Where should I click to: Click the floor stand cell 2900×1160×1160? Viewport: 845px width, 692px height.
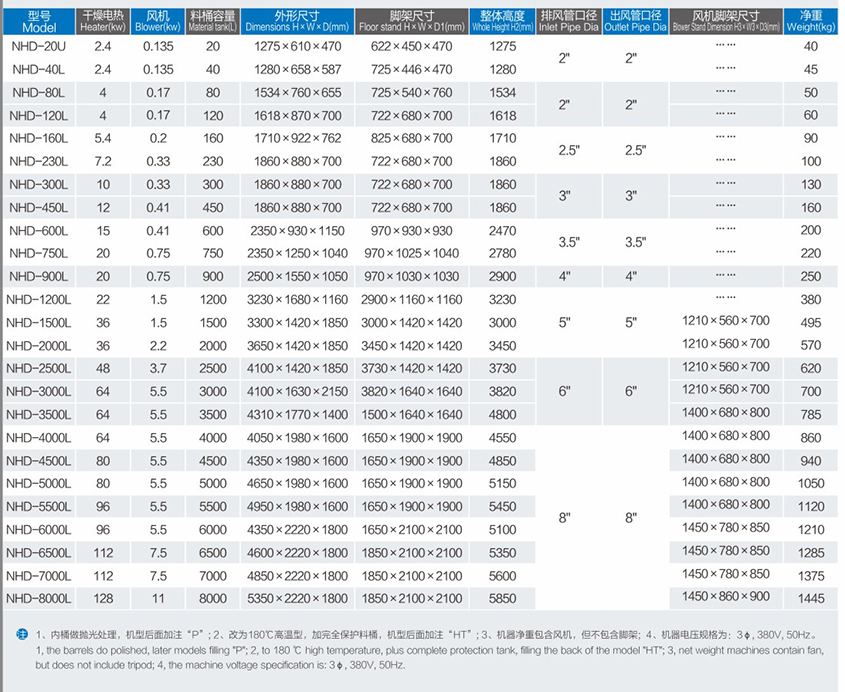(411, 299)
